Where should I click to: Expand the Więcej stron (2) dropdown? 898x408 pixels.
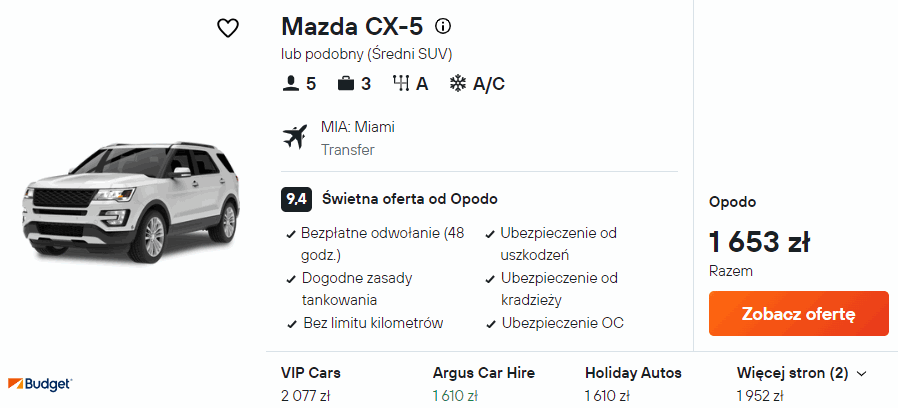(x=801, y=373)
